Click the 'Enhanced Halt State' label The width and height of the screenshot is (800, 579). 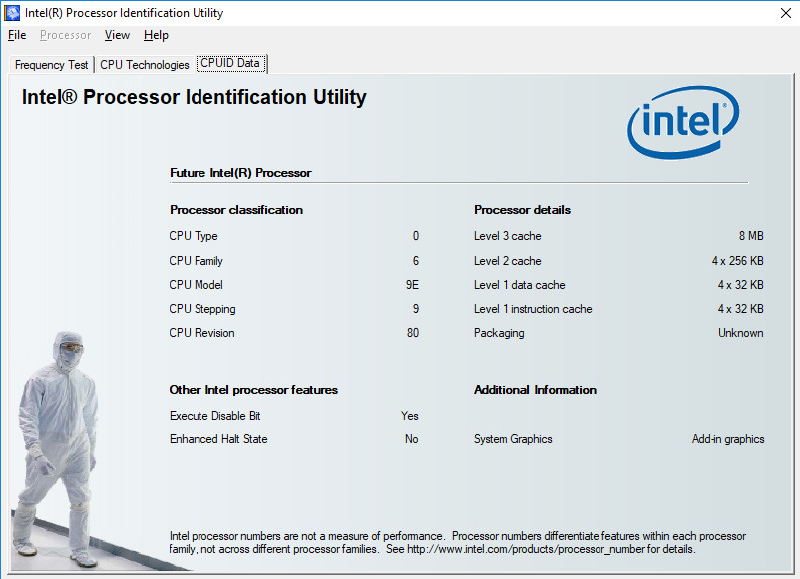click(218, 439)
